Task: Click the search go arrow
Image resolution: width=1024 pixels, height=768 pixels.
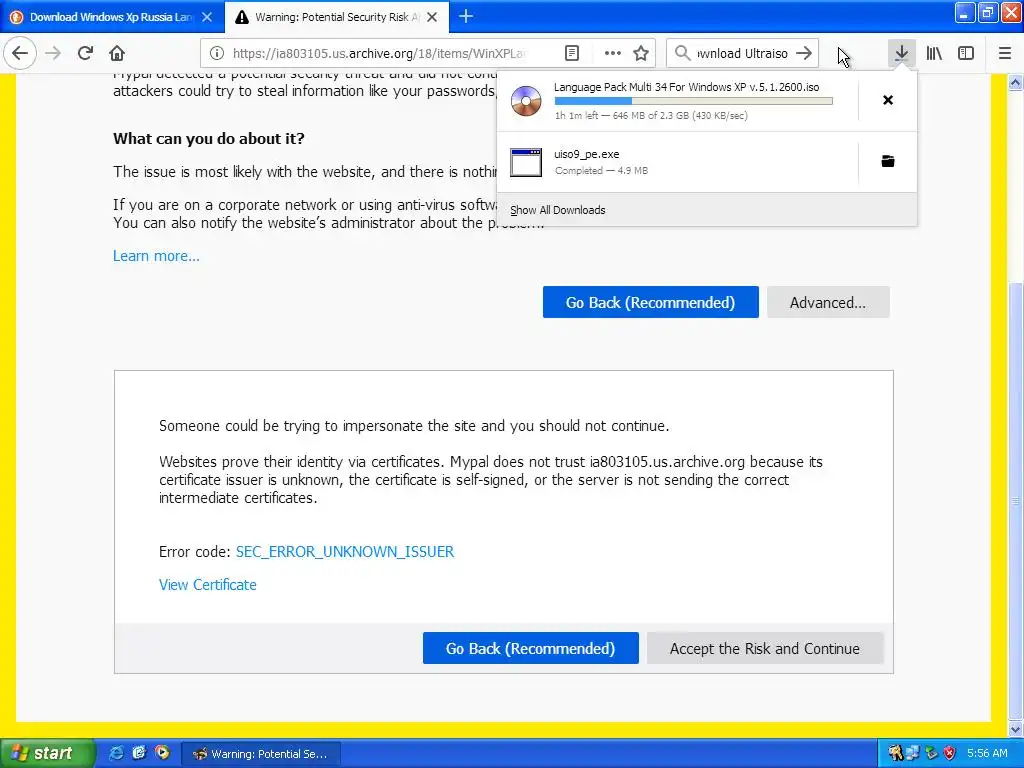Action: (x=805, y=53)
